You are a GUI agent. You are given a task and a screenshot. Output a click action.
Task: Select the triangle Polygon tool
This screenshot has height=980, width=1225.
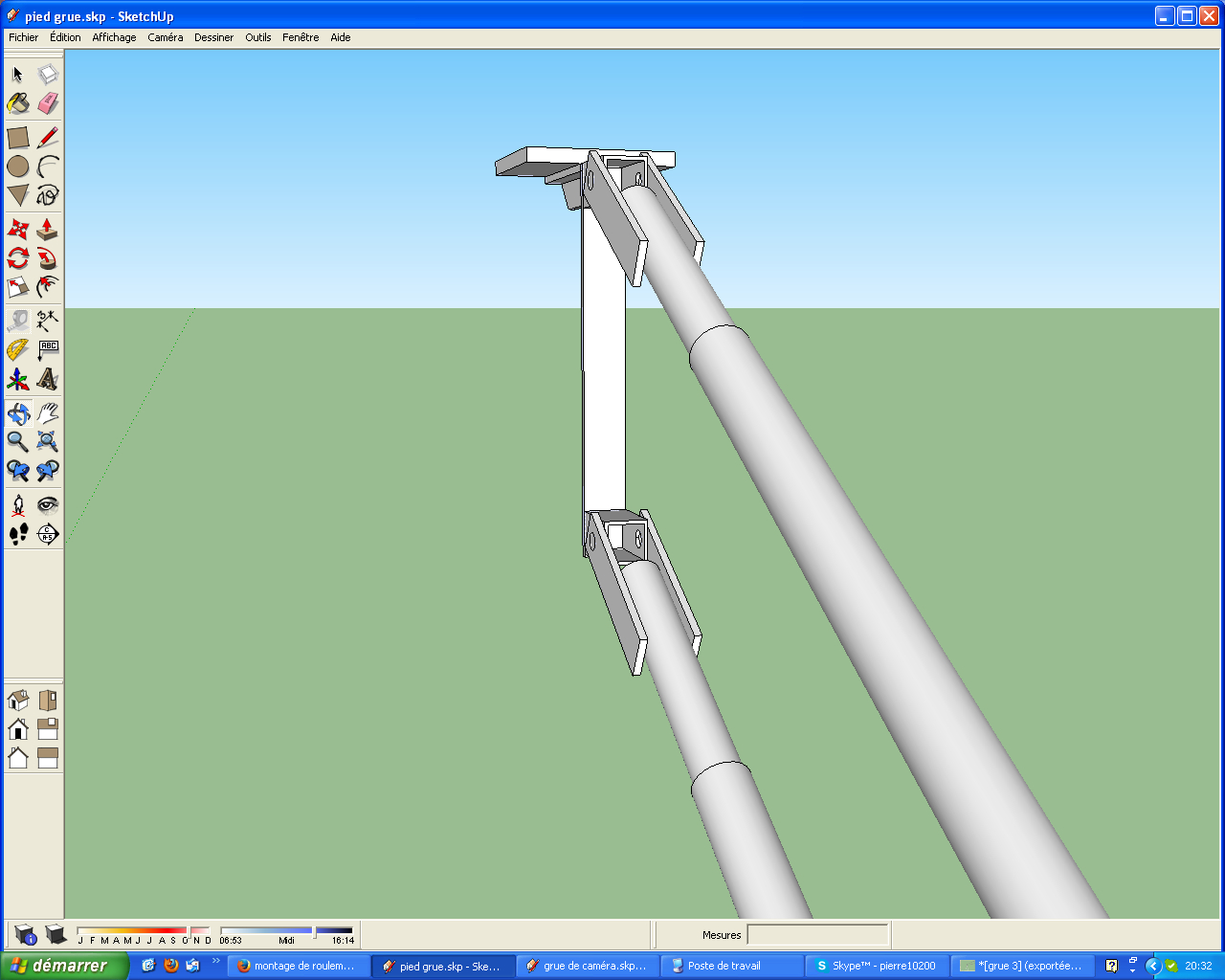[18, 195]
